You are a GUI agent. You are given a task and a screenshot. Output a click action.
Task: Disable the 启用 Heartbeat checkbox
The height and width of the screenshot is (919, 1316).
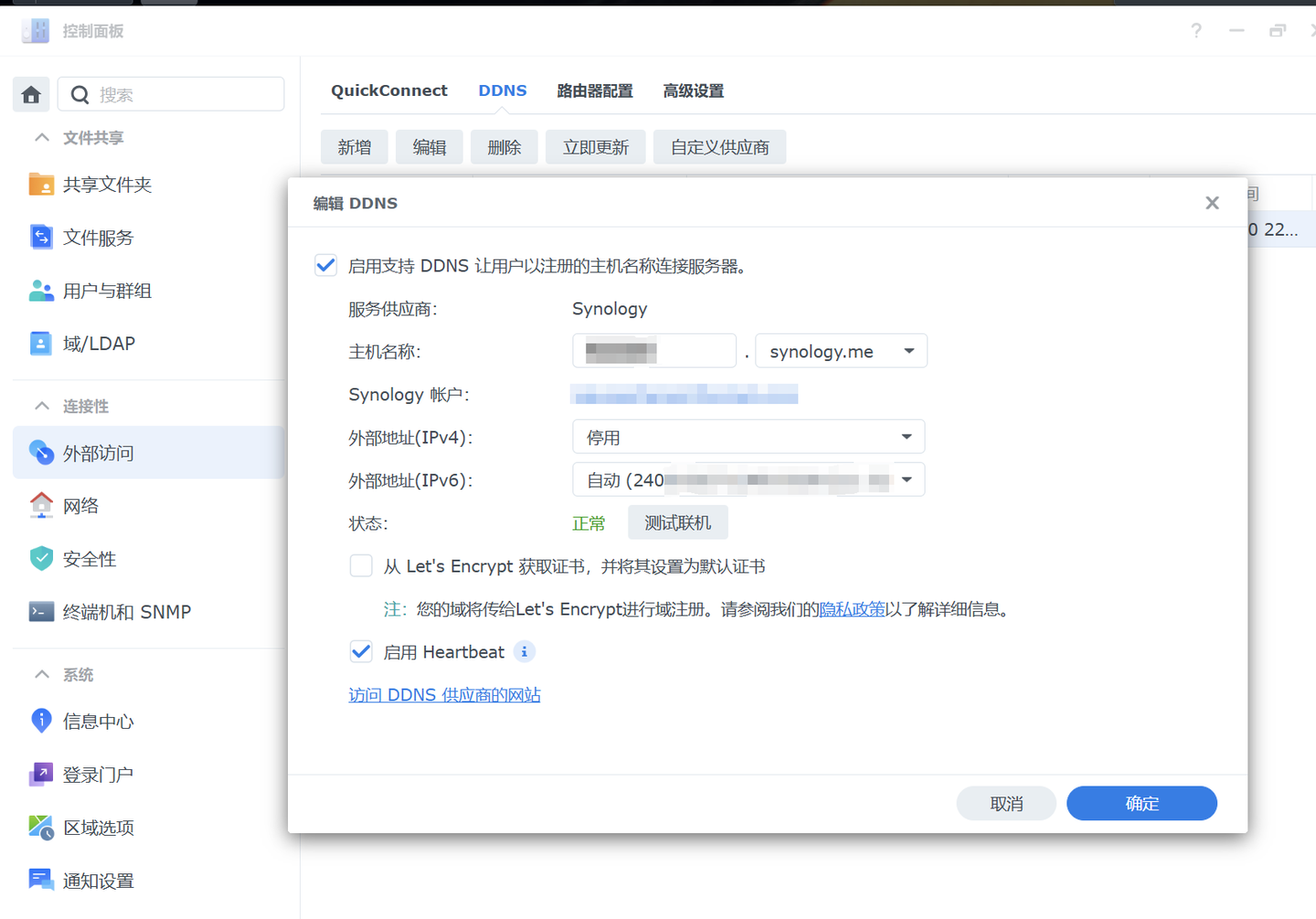tap(361, 651)
